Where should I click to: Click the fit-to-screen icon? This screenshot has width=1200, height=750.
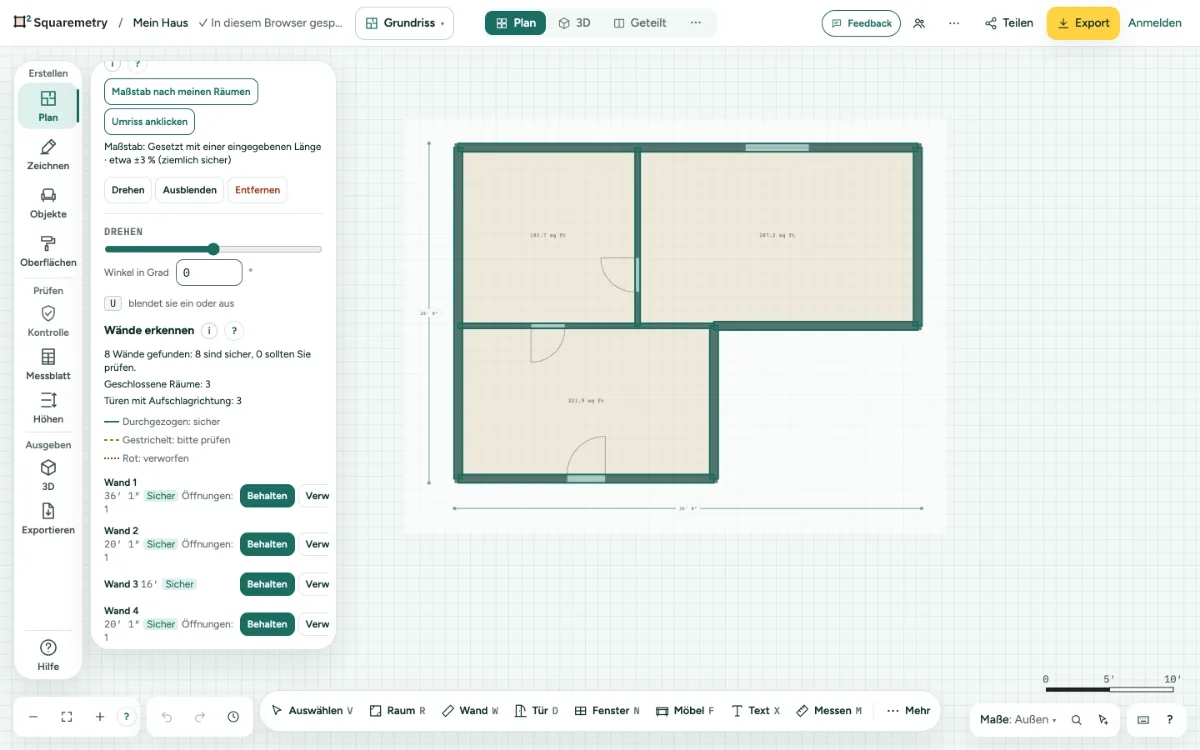coord(67,717)
